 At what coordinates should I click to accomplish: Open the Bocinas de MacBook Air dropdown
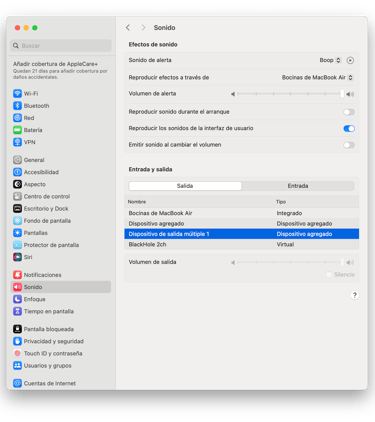click(x=317, y=77)
